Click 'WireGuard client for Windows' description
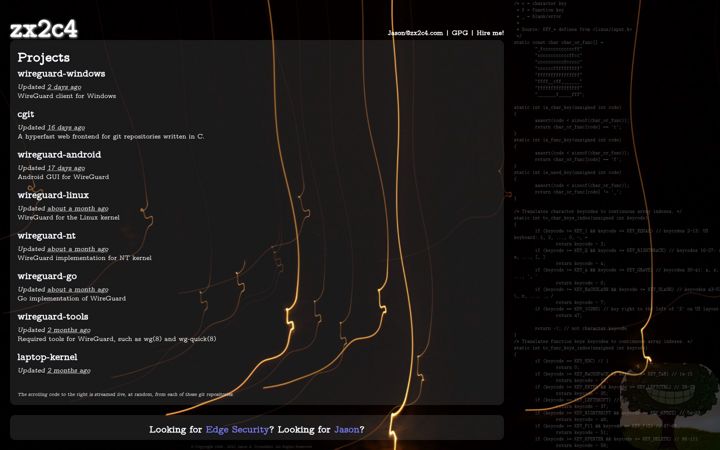Viewport: 720px width, 450px height. pyautogui.click(x=67, y=96)
